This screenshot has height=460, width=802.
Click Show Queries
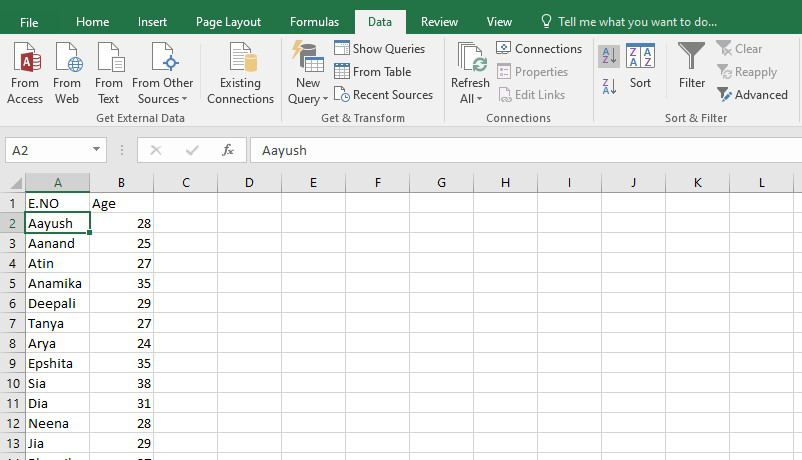pyautogui.click(x=380, y=49)
